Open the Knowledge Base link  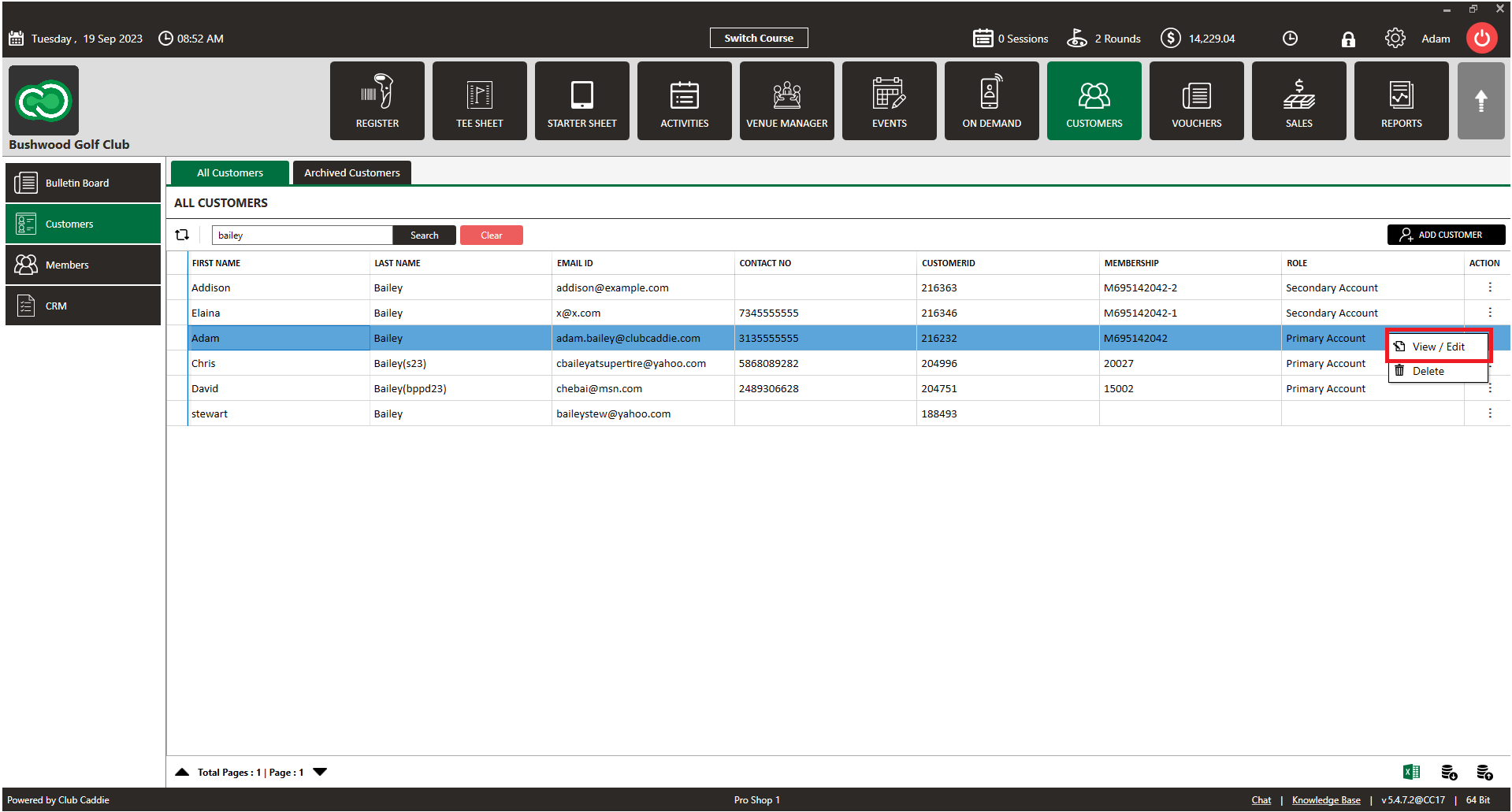[x=1325, y=800]
